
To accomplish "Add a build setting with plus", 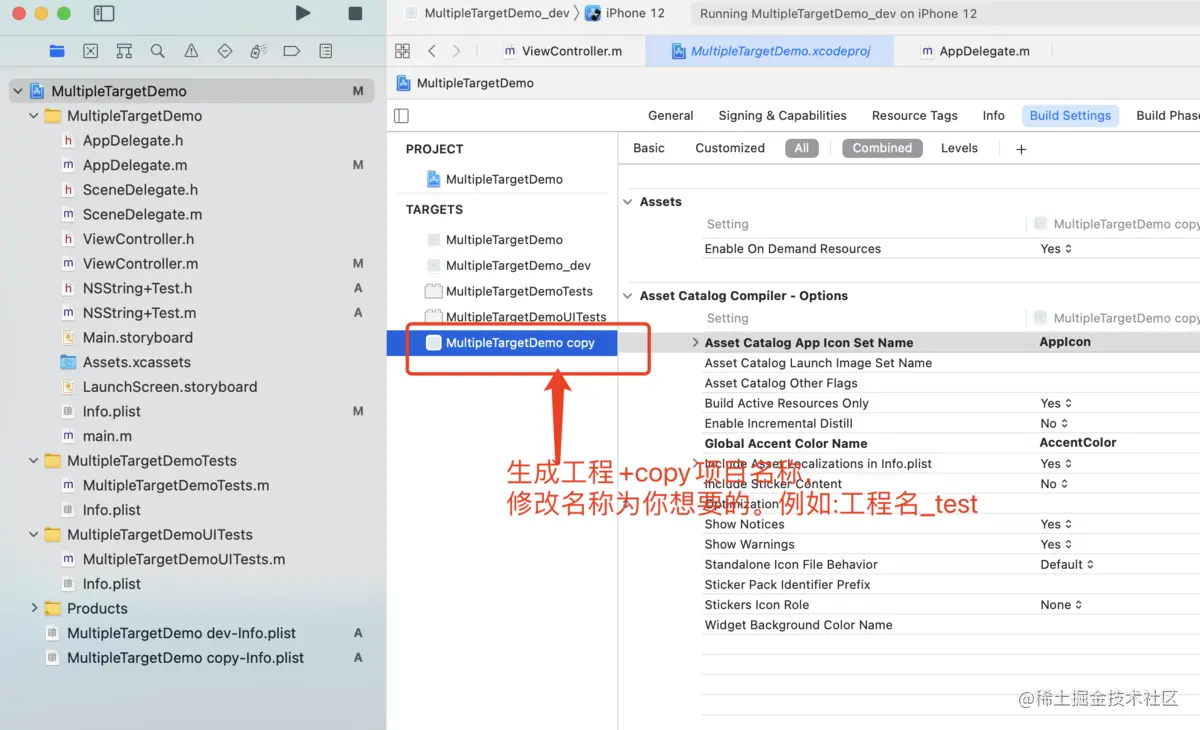I will (x=1021, y=149).
